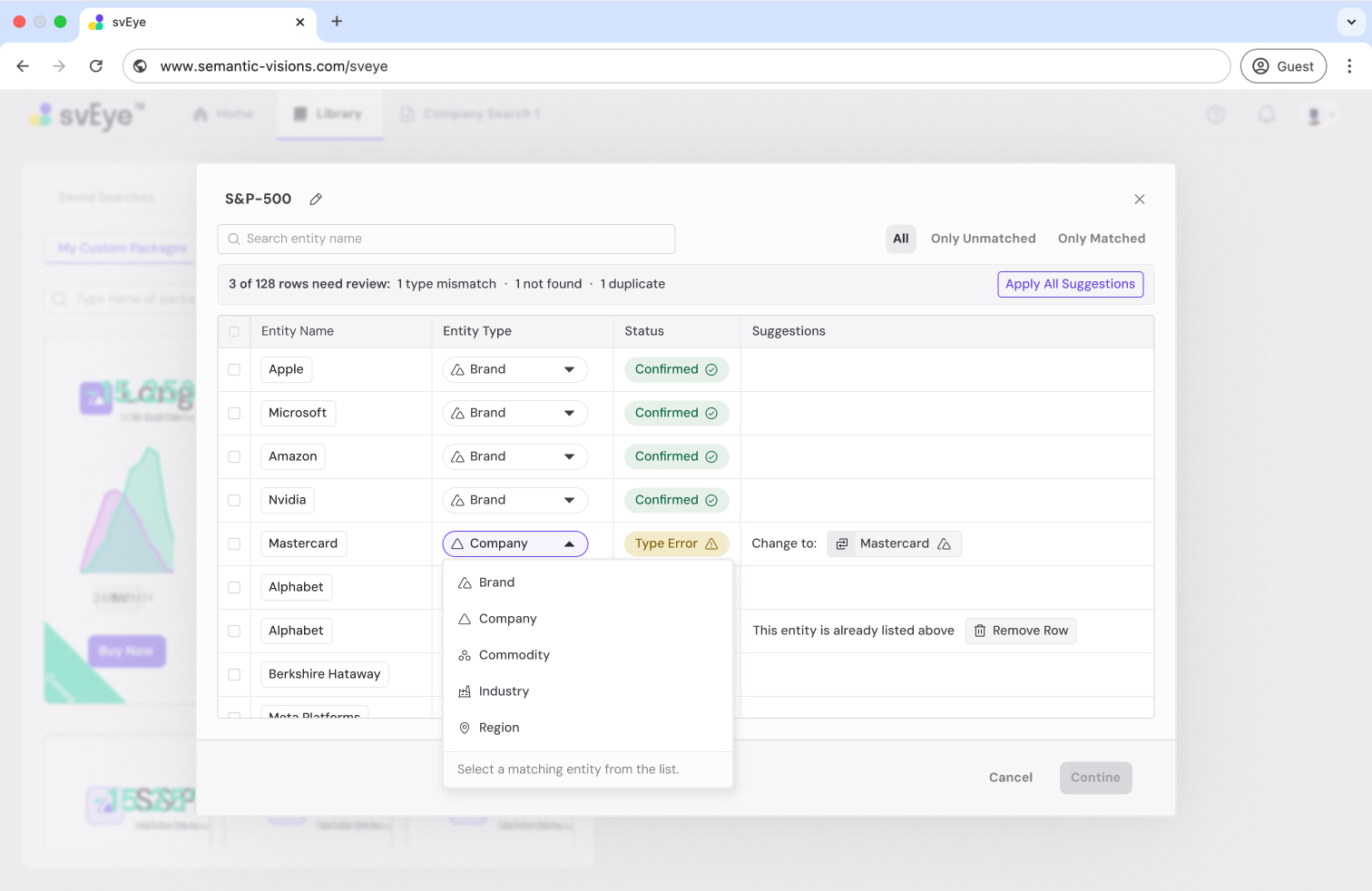
Task: Select Brand from the entity type list
Action: point(587,583)
